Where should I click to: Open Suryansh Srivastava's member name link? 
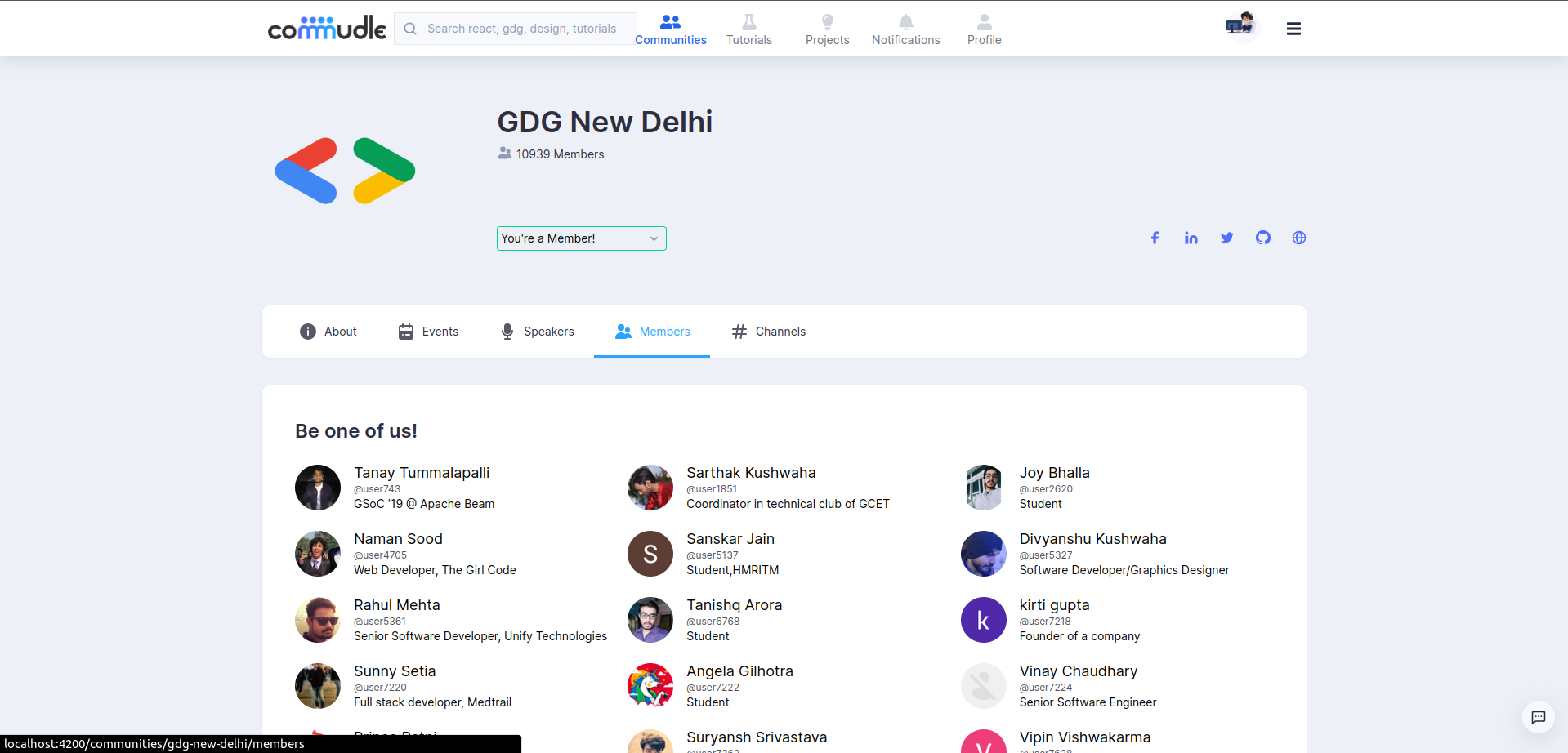point(757,737)
